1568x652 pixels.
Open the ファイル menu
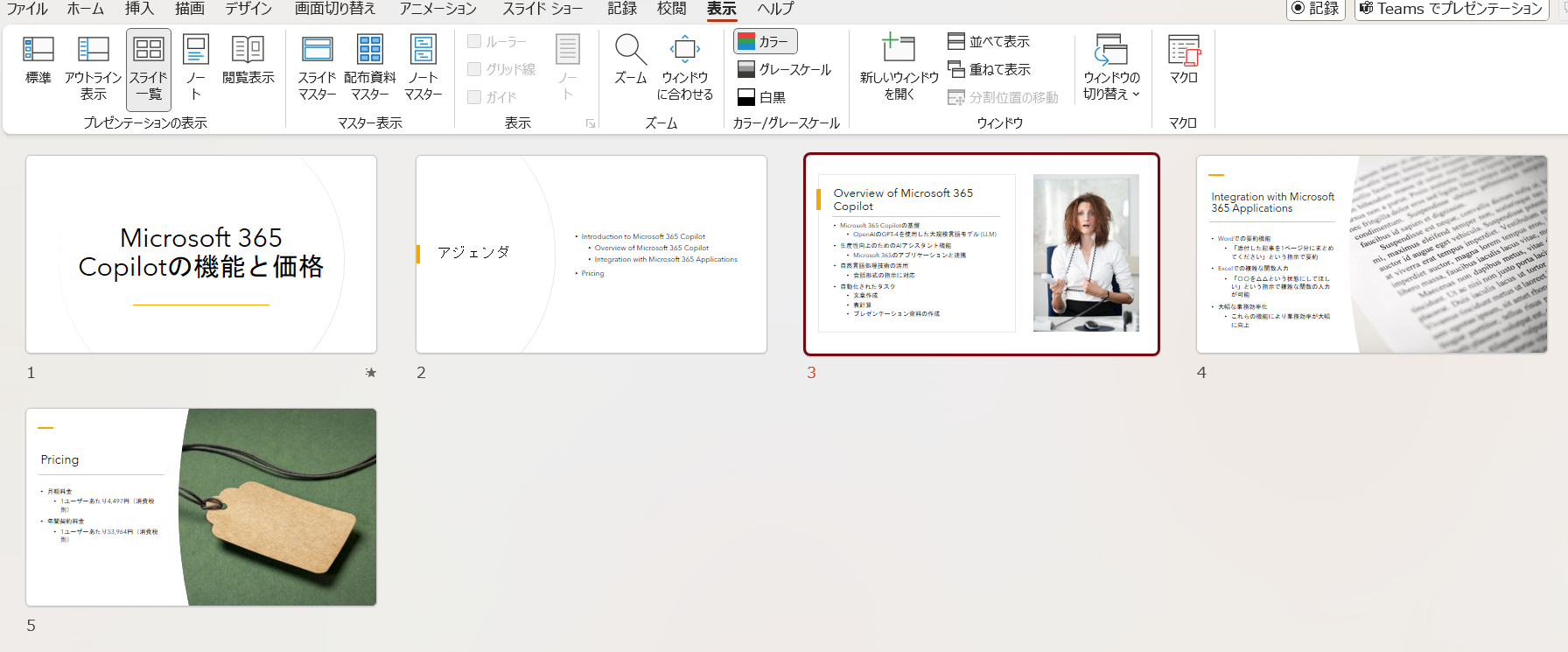pyautogui.click(x=27, y=9)
